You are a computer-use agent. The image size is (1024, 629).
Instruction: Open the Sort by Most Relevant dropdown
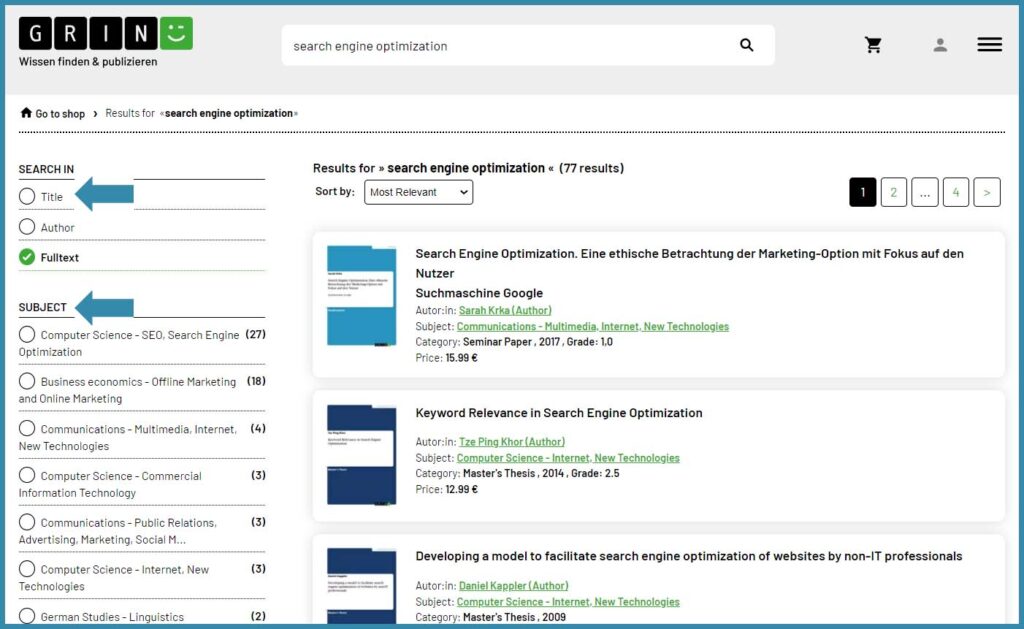[x=418, y=192]
